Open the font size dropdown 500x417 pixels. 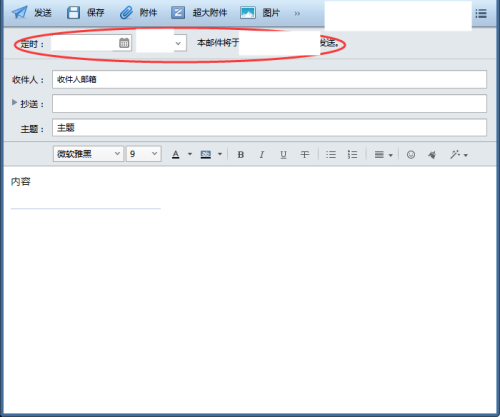(144, 154)
